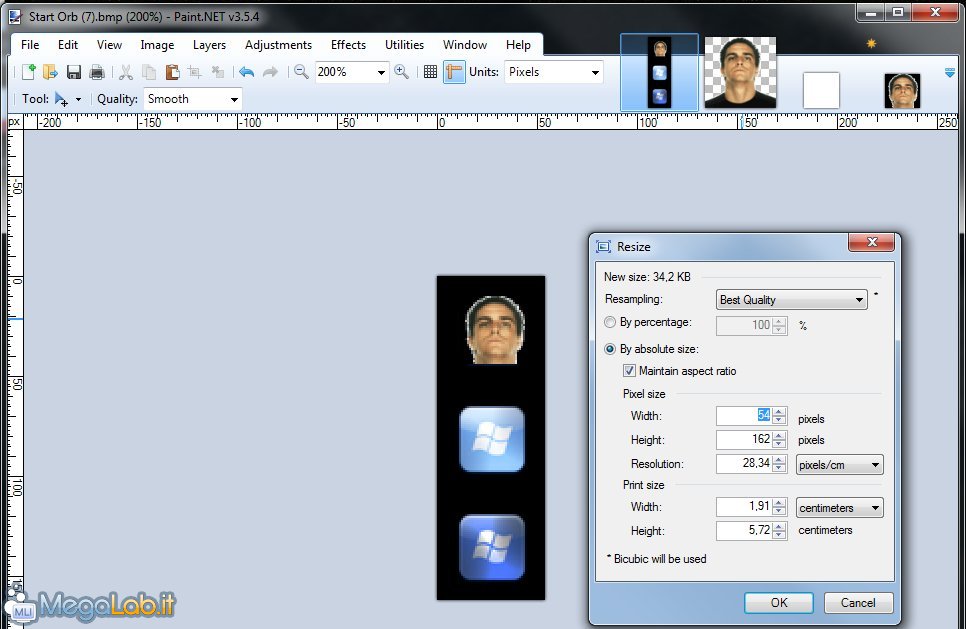Select the small black portrait thumbnail
The image size is (966, 629).
902,91
